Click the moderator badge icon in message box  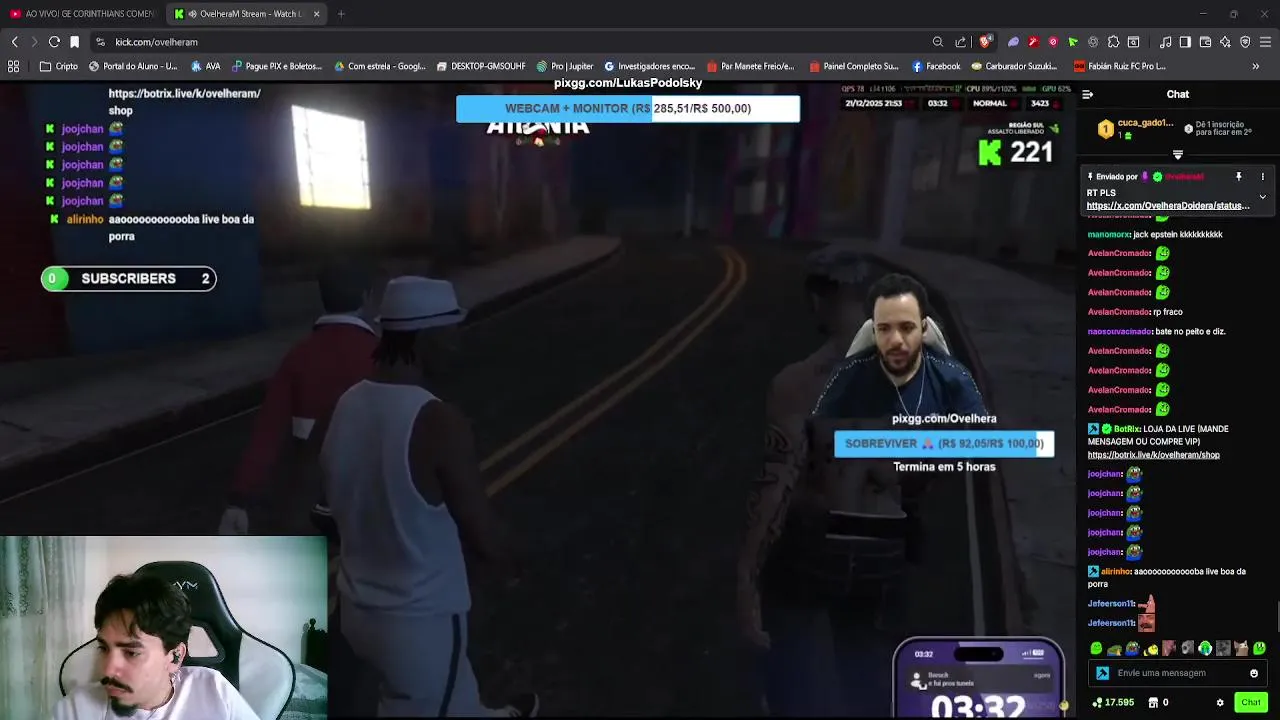pyautogui.click(x=1102, y=673)
